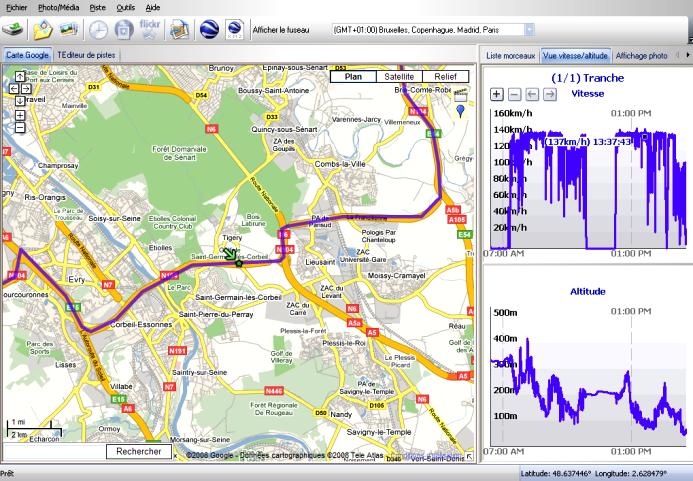The image size is (693, 481).
Task: Click the Prêt status bar text
Action: tap(8, 473)
